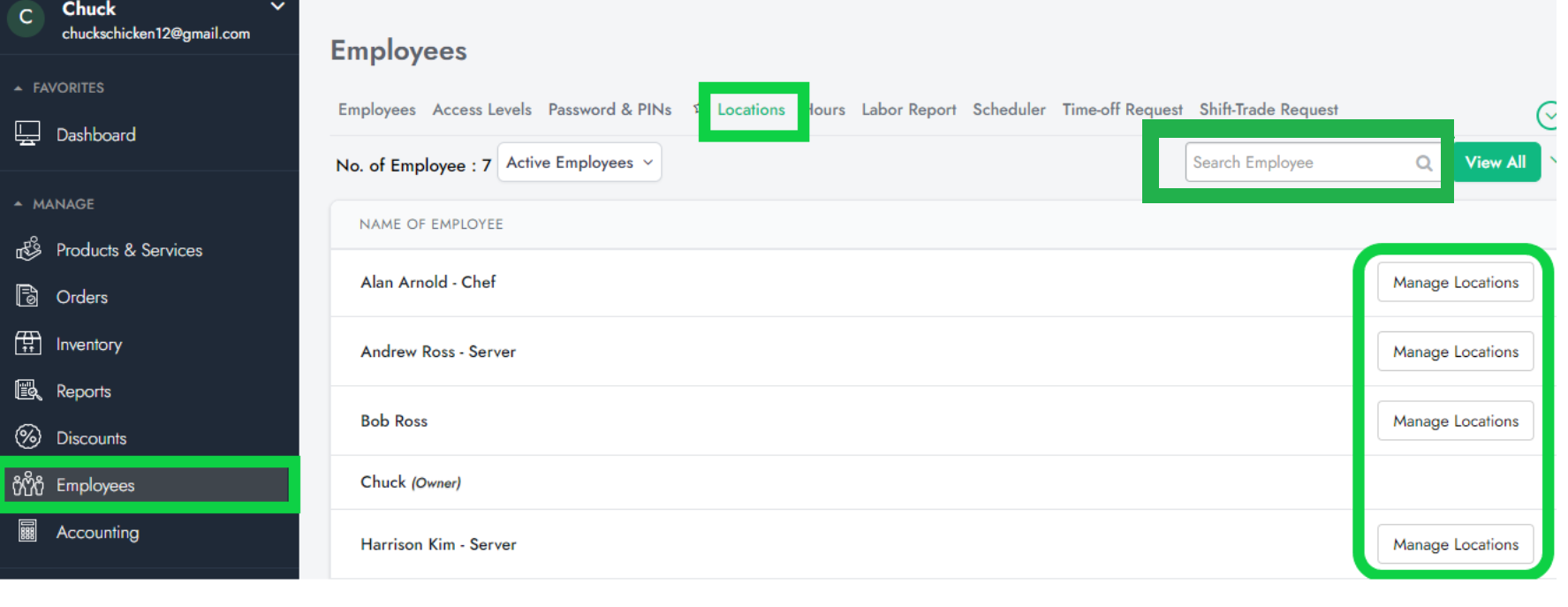Click the search magnifier icon
Image resolution: width=1568 pixels, height=607 pixels.
[x=1423, y=163]
